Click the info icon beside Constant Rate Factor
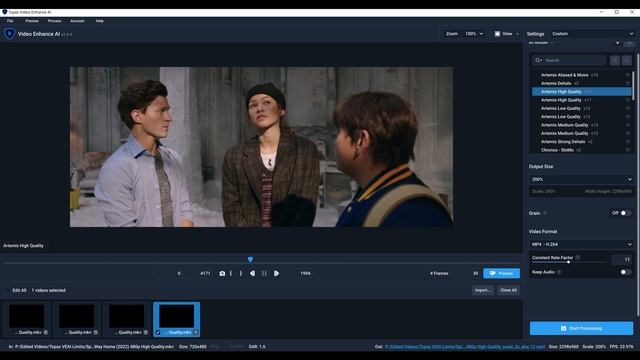 point(578,258)
